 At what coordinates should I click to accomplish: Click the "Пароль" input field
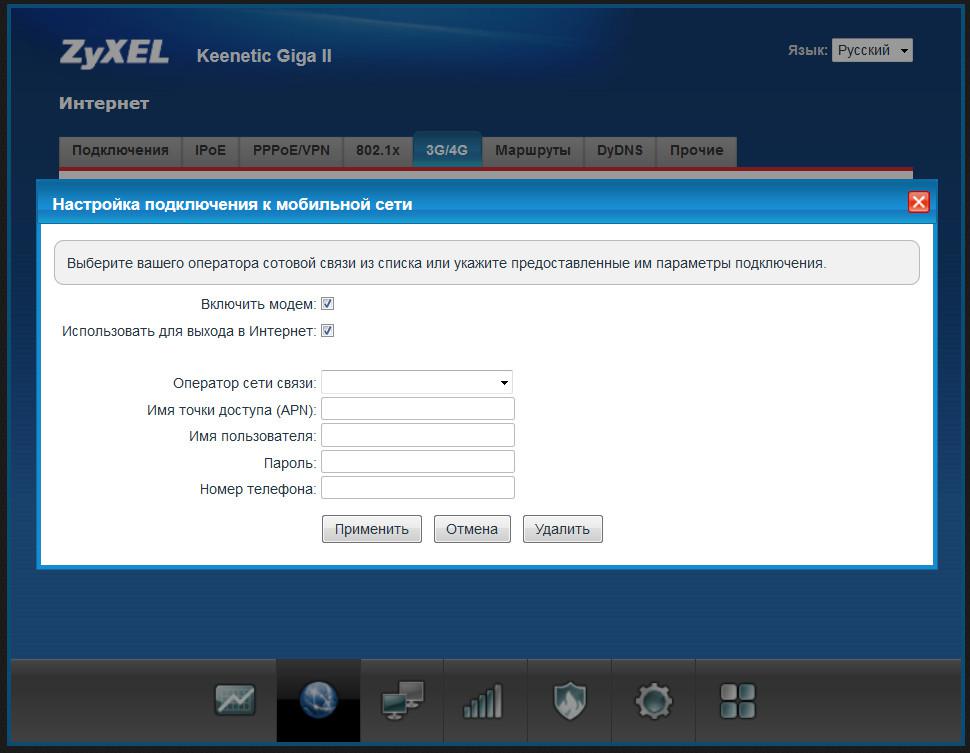(x=417, y=462)
